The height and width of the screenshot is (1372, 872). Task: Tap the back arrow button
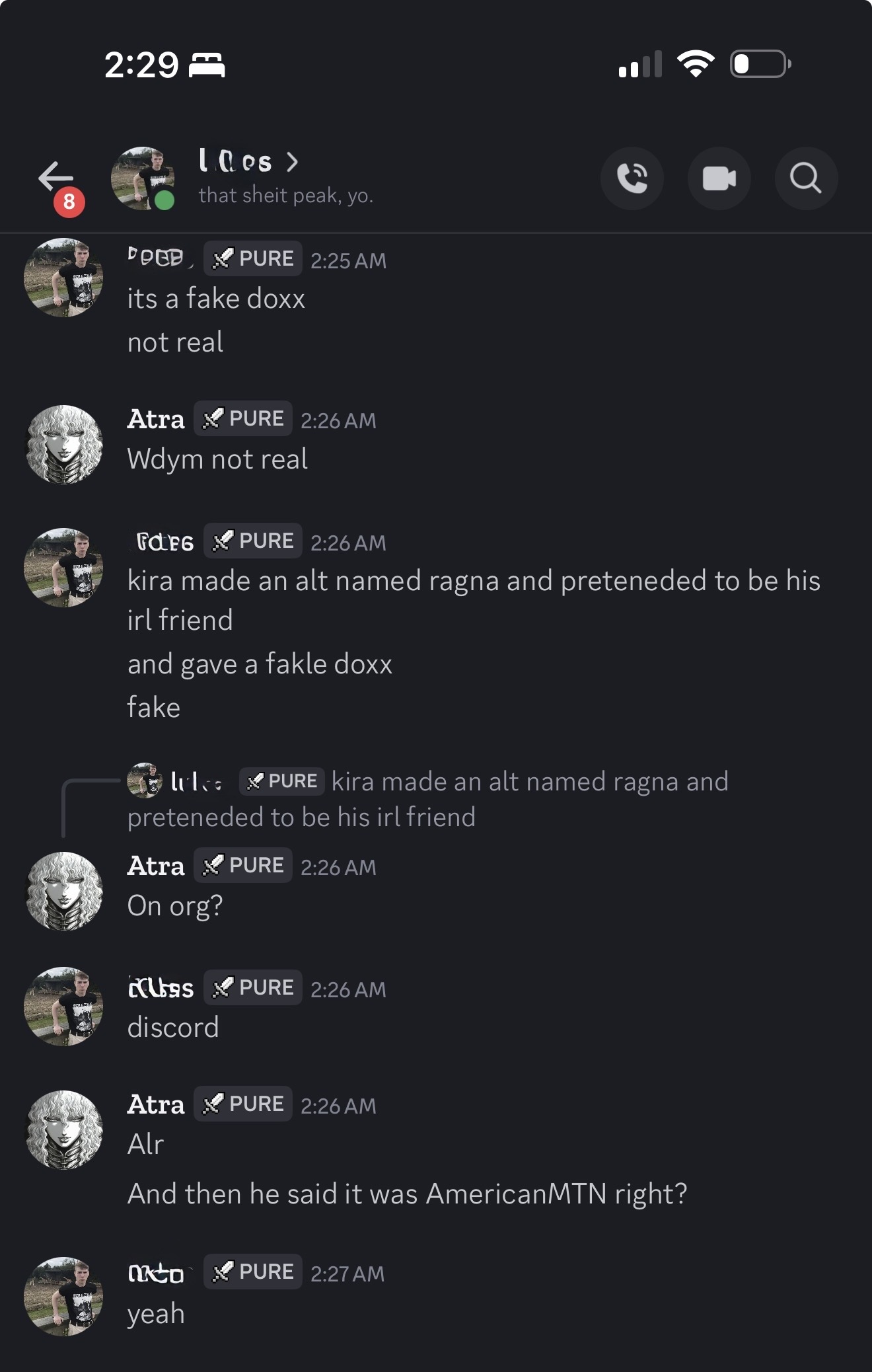(x=56, y=178)
